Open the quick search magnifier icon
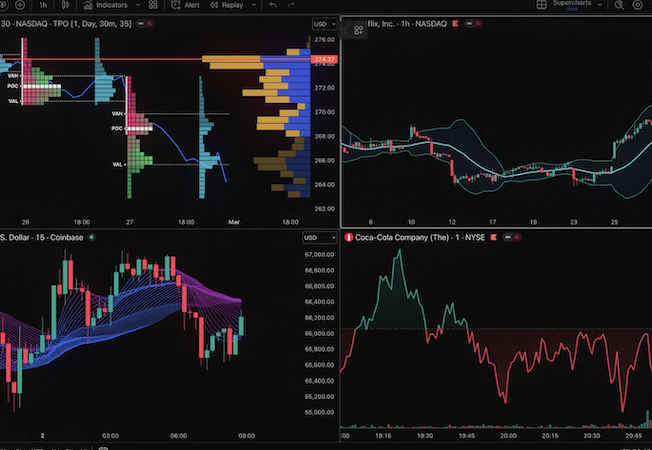 pyautogui.click(x=619, y=5)
